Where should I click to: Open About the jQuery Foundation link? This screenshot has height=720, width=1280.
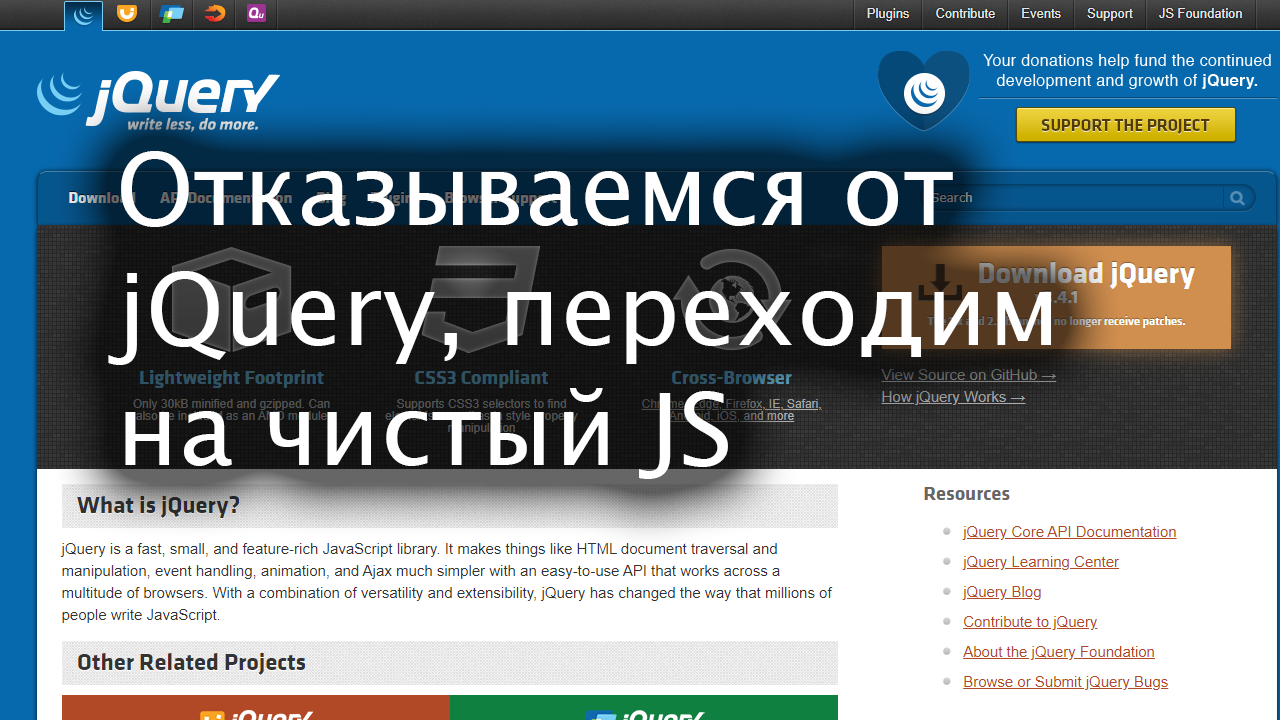pos(1058,652)
